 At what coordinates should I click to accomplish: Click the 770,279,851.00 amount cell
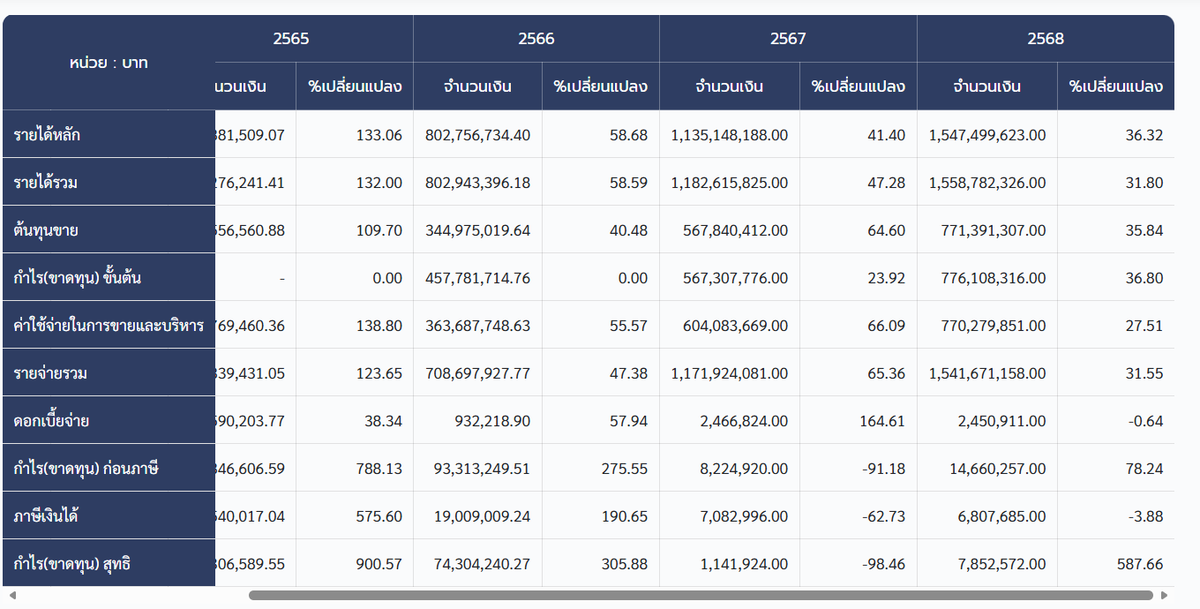[988, 325]
